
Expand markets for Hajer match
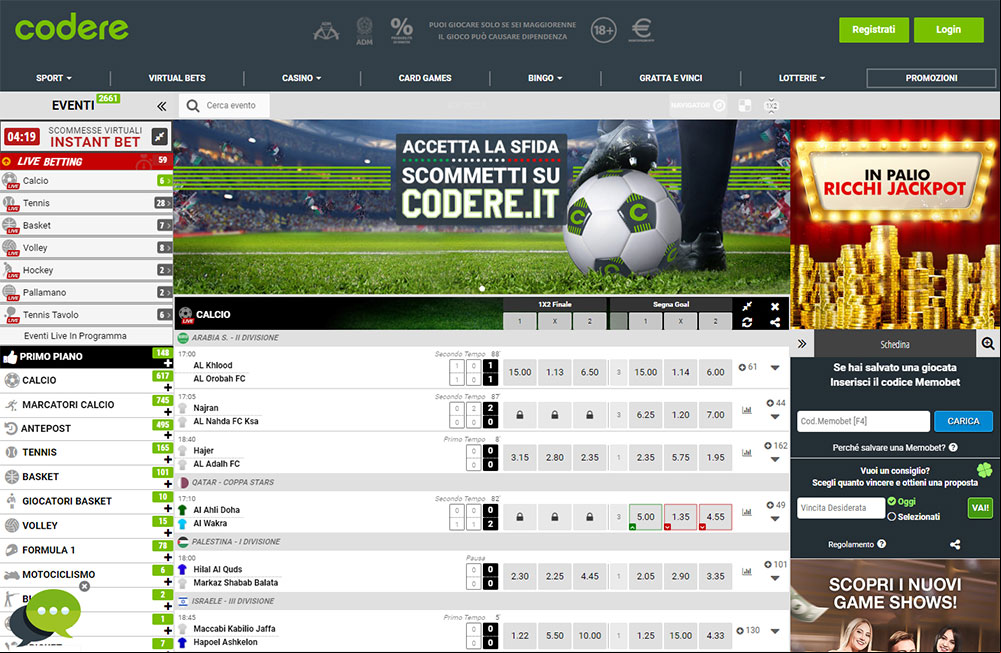(775, 460)
